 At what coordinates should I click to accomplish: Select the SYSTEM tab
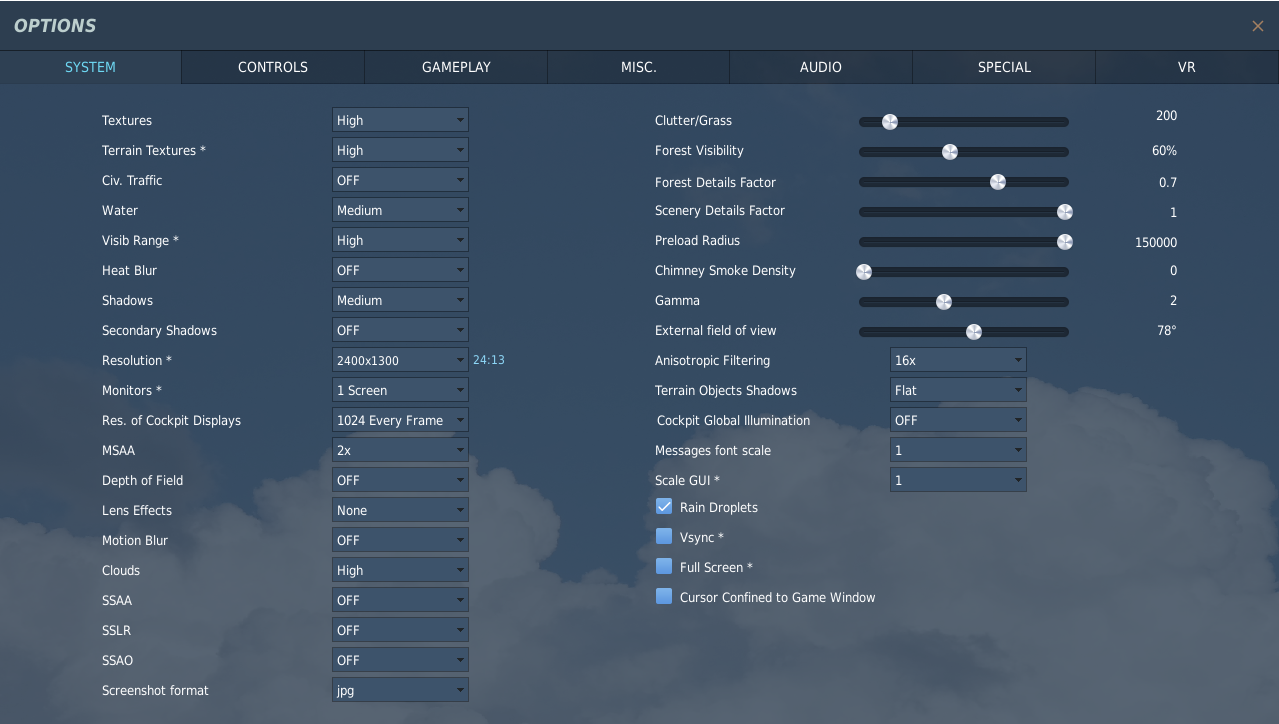90,67
